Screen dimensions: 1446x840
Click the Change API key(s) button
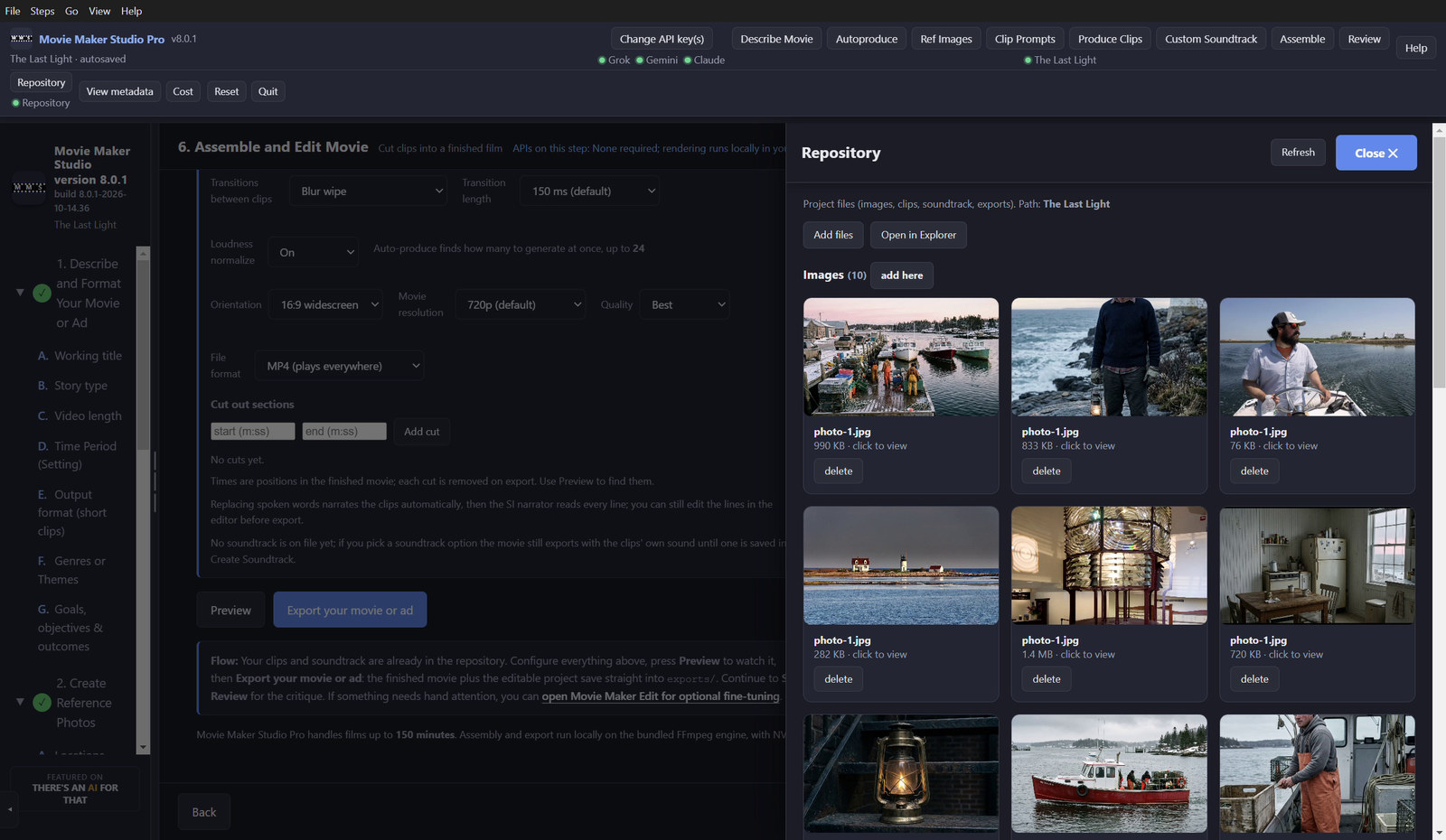[x=662, y=39]
